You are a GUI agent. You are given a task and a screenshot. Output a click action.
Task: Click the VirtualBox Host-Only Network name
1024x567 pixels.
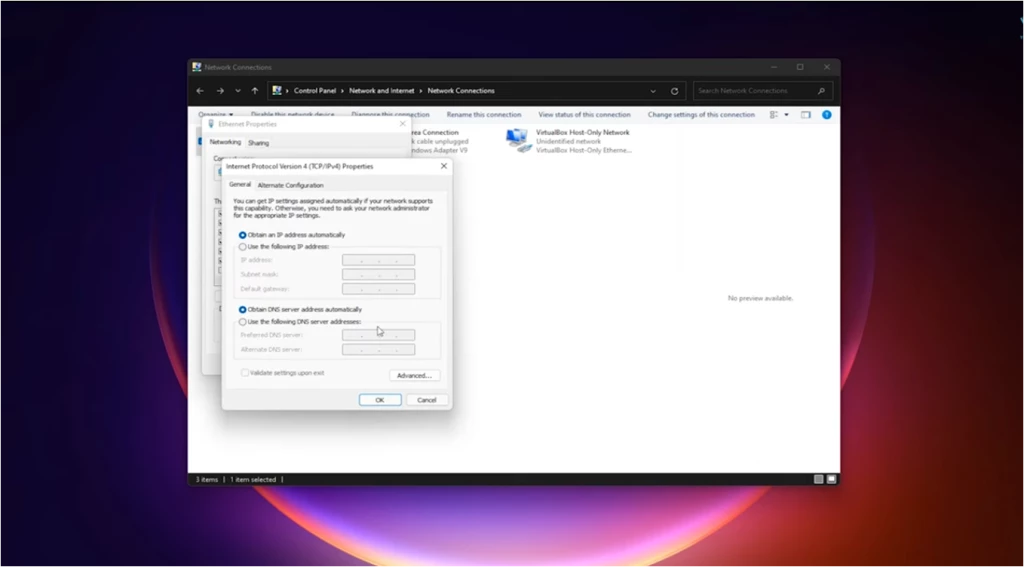[x=583, y=133]
